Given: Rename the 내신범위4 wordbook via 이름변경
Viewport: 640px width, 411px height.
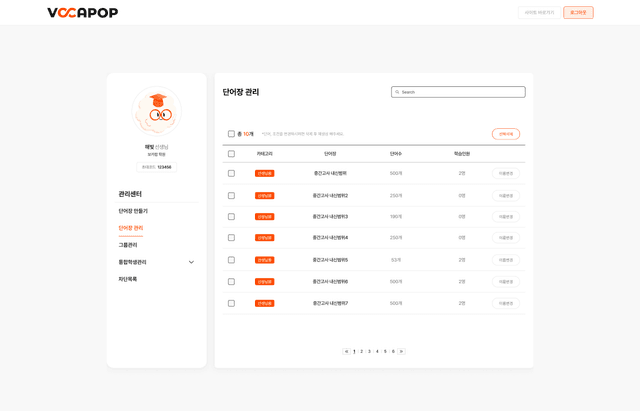Looking at the screenshot, I should tap(506, 238).
